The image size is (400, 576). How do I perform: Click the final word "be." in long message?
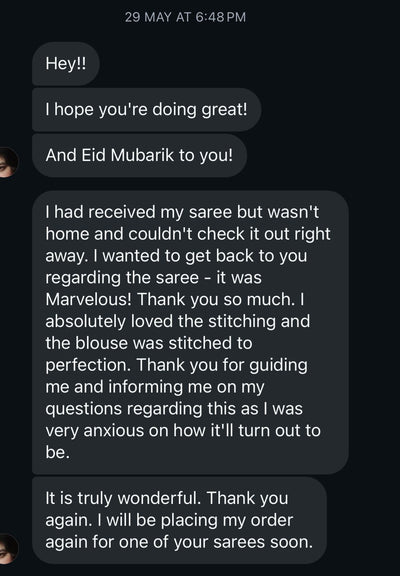click(x=58, y=453)
